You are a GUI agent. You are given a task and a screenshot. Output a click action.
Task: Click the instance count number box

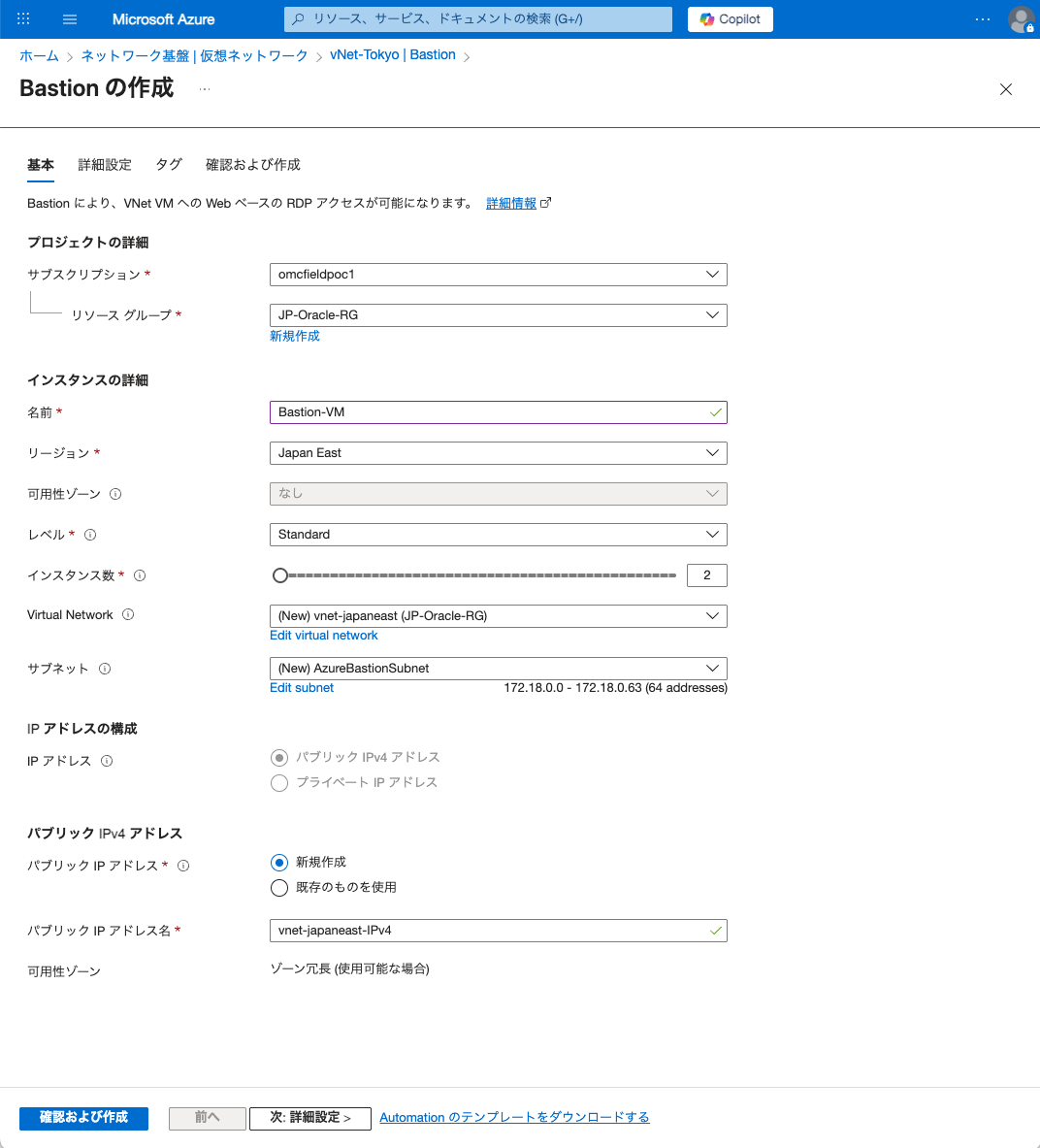tap(707, 575)
